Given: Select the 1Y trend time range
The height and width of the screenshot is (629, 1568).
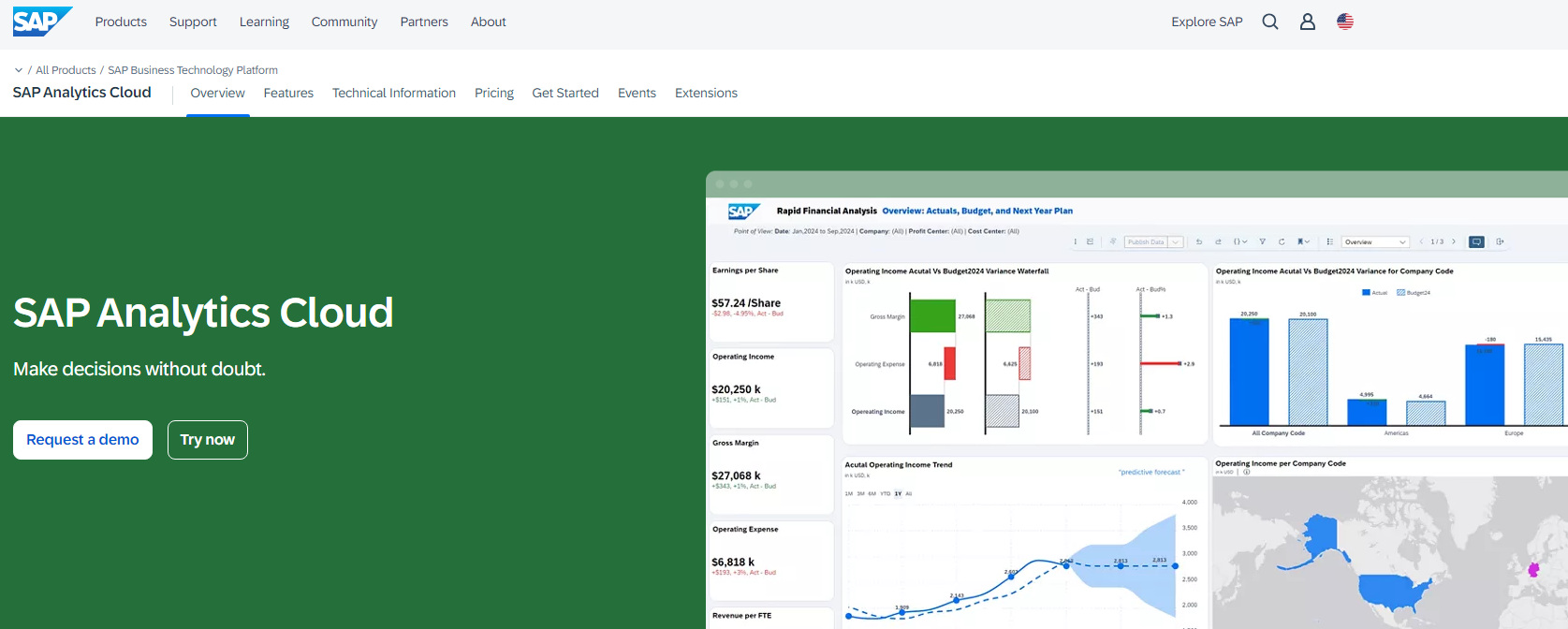Looking at the screenshot, I should [898, 493].
